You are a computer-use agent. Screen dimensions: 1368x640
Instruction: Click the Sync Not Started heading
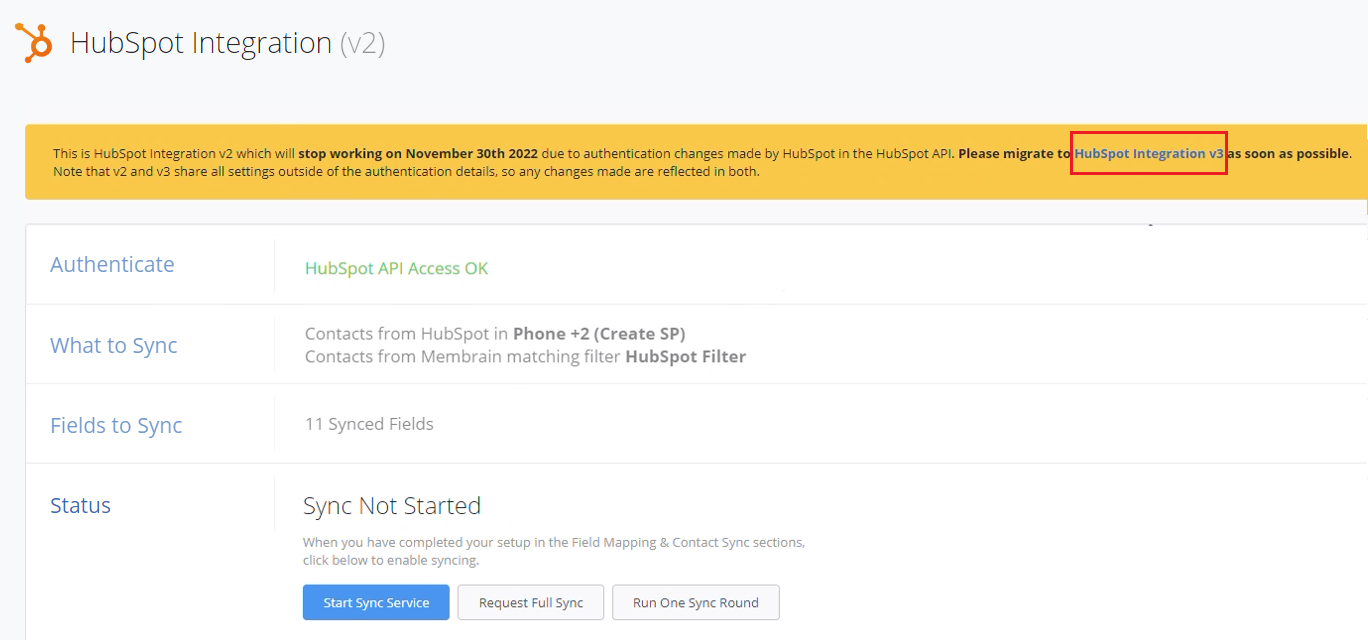point(392,506)
